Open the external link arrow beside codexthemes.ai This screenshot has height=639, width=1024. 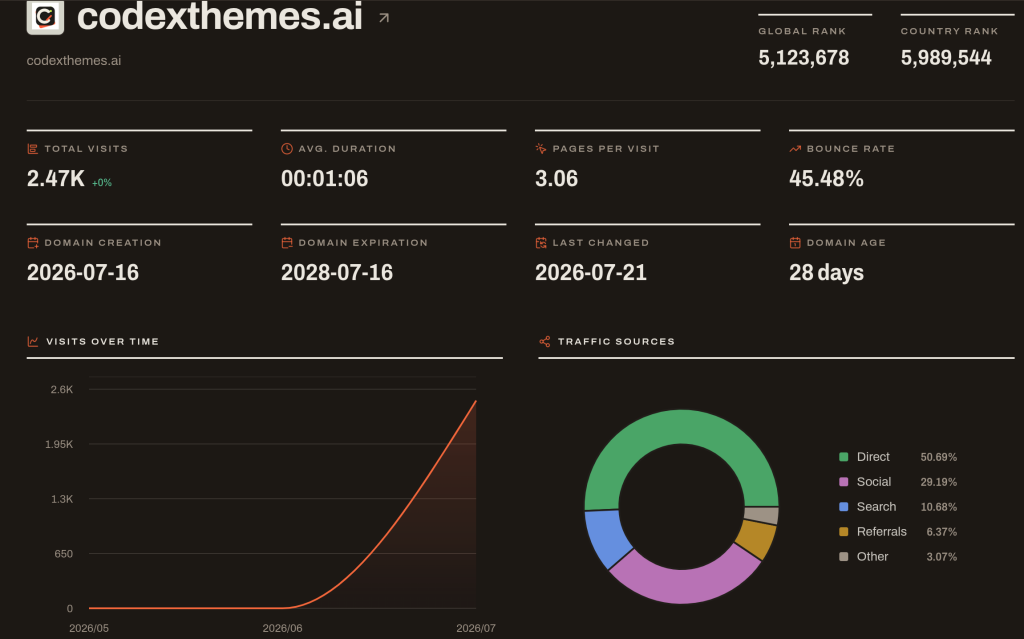pyautogui.click(x=384, y=18)
